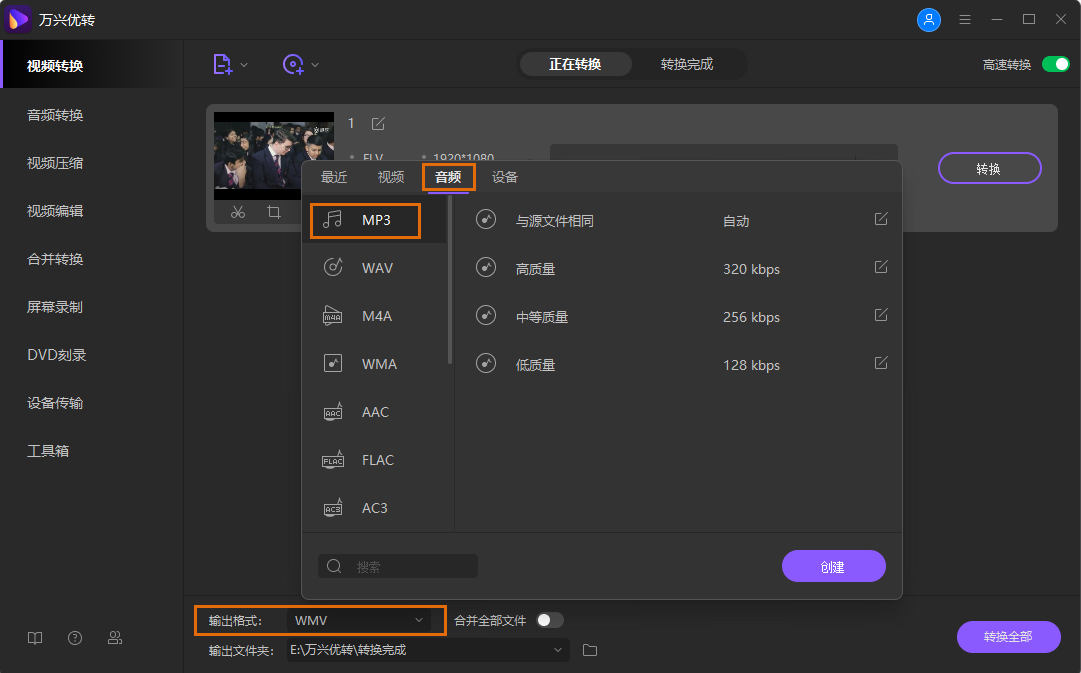Switch to the 设备 tab in format panel

(x=504, y=176)
